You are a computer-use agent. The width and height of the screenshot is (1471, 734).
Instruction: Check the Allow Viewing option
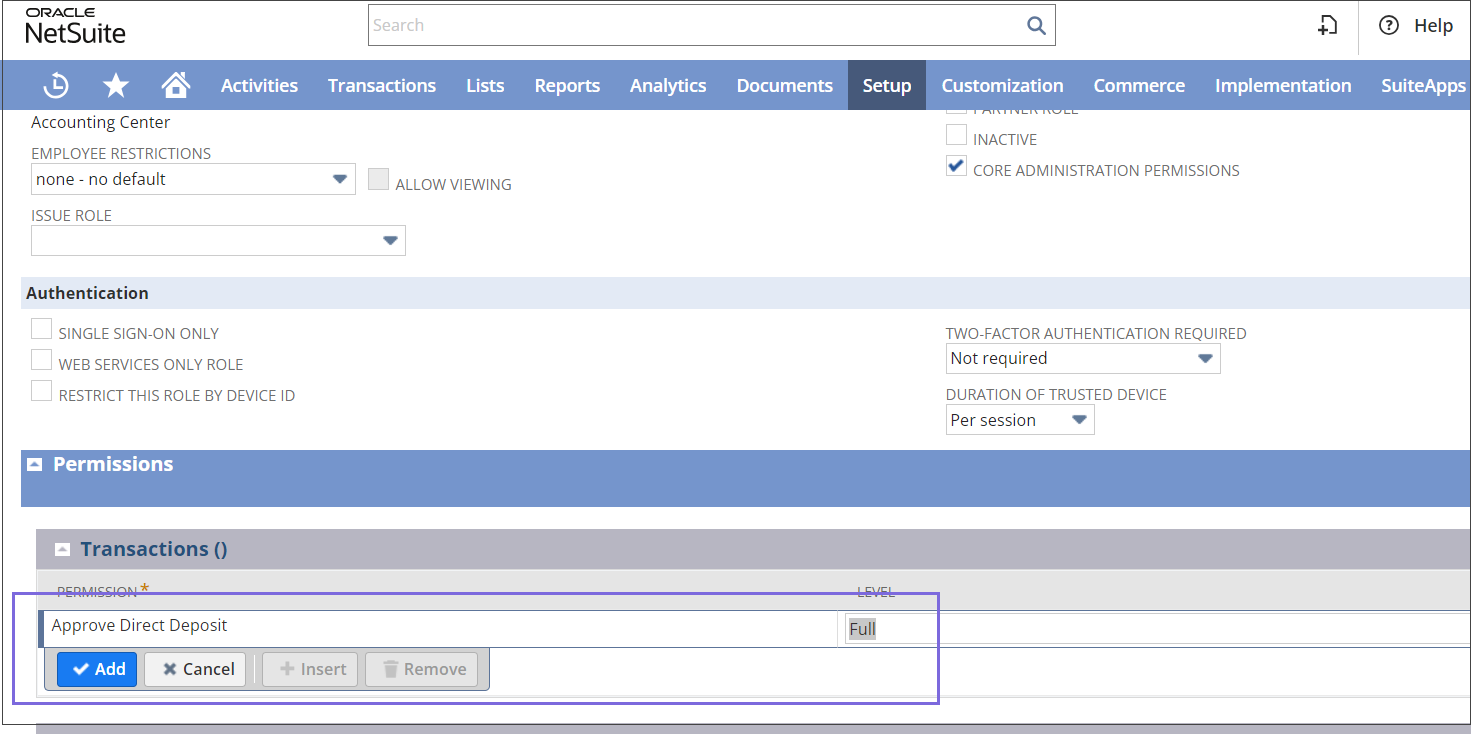point(378,178)
